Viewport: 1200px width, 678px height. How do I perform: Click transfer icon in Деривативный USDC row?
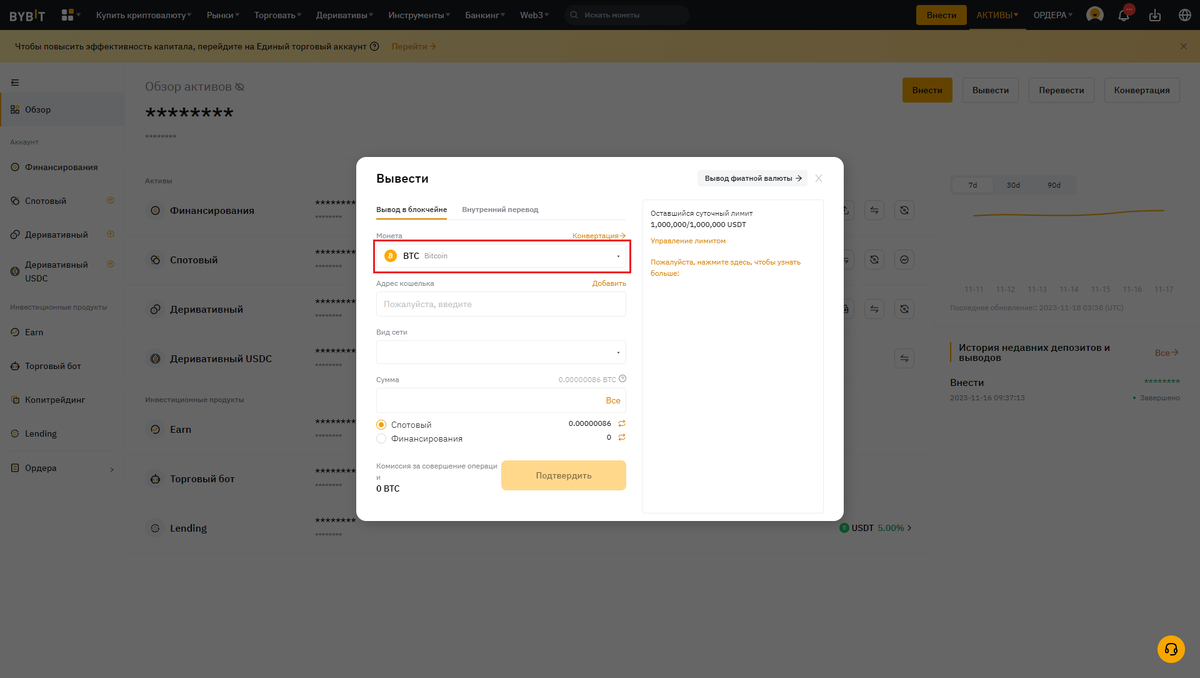(904, 358)
